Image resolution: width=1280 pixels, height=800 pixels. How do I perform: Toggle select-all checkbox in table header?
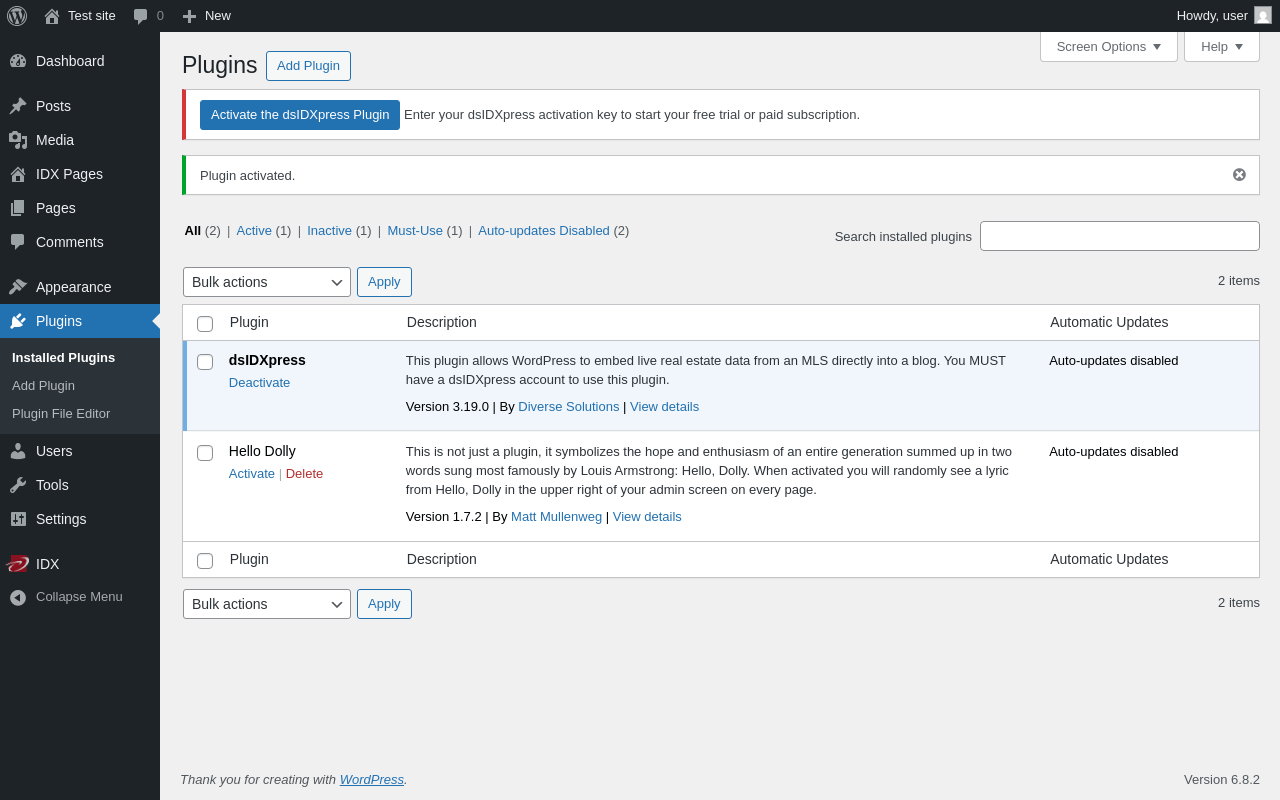point(205,324)
